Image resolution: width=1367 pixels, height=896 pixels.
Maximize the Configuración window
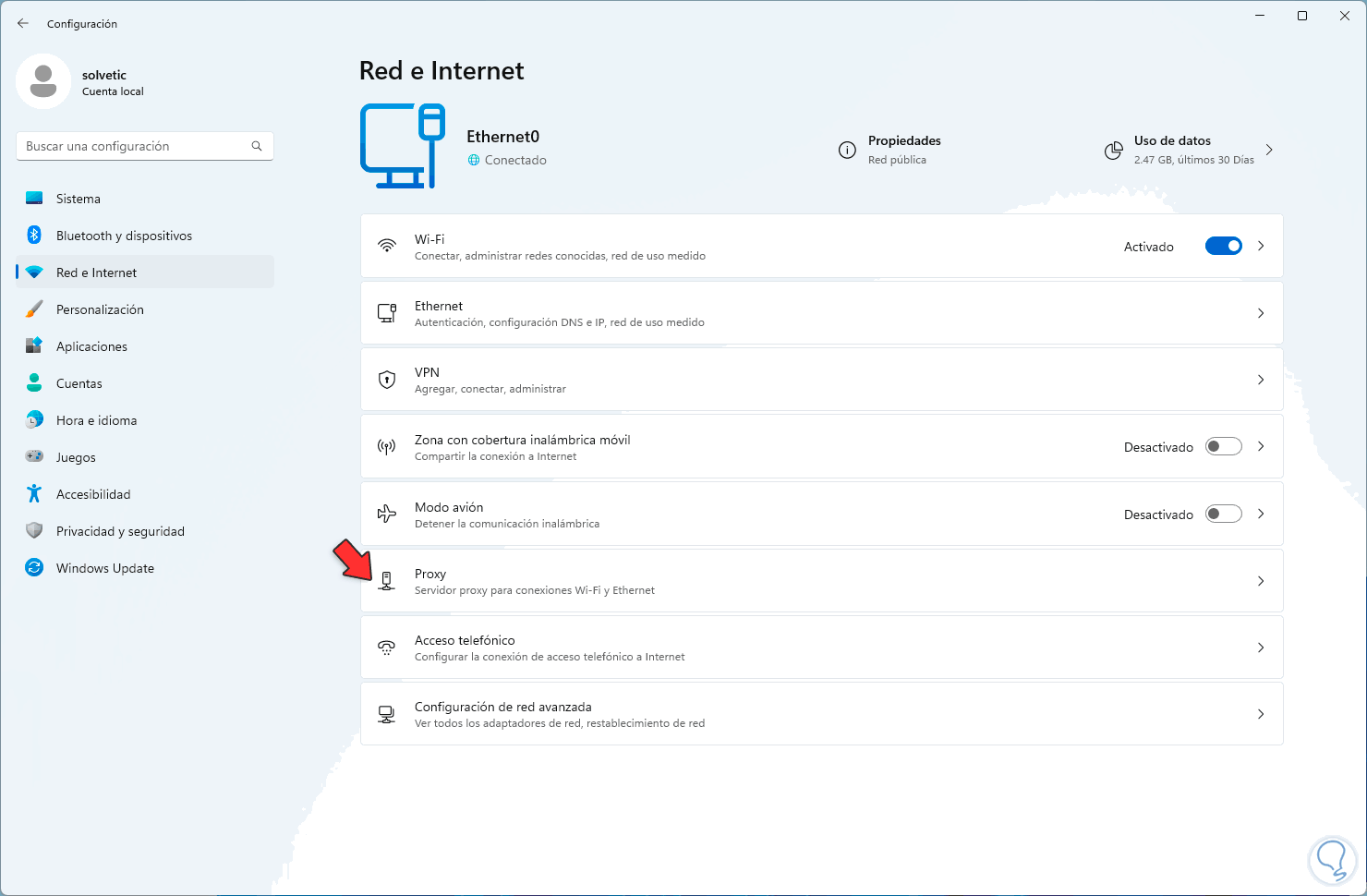point(1302,16)
